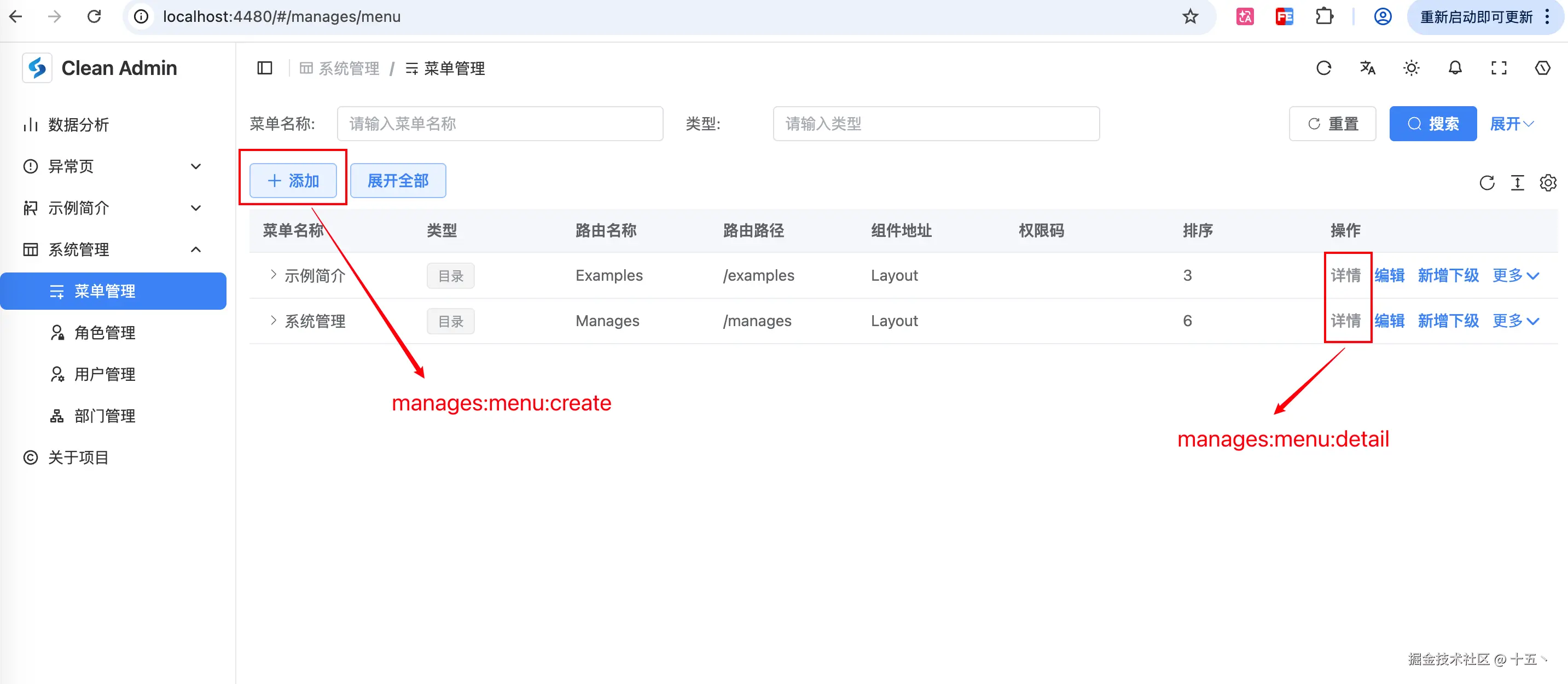Click the table refresh icon
This screenshot has width=1568, height=684.
tap(1486, 183)
